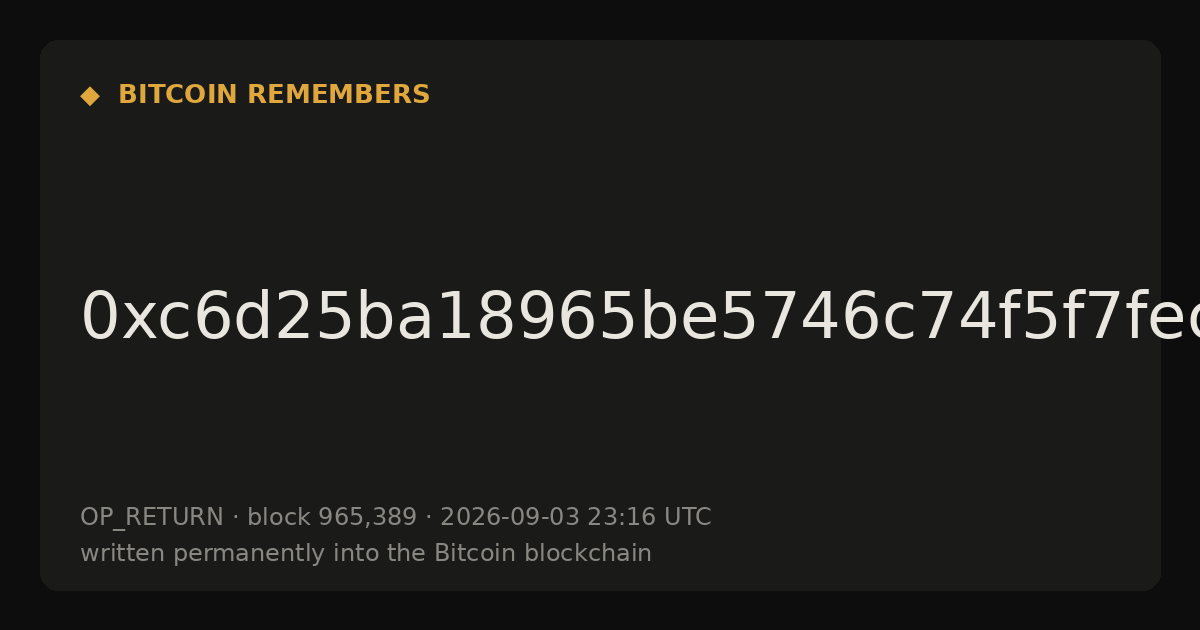Click the orange diamond icon beside the title
The image size is (1200, 630).
tap(89, 96)
